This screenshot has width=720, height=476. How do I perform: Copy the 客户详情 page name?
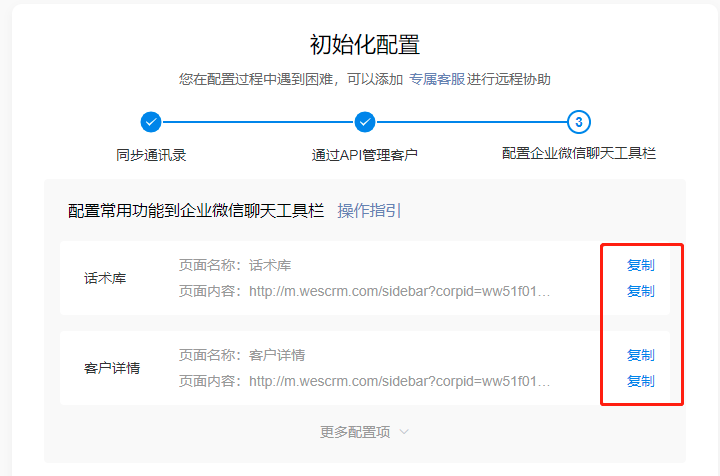[640, 355]
